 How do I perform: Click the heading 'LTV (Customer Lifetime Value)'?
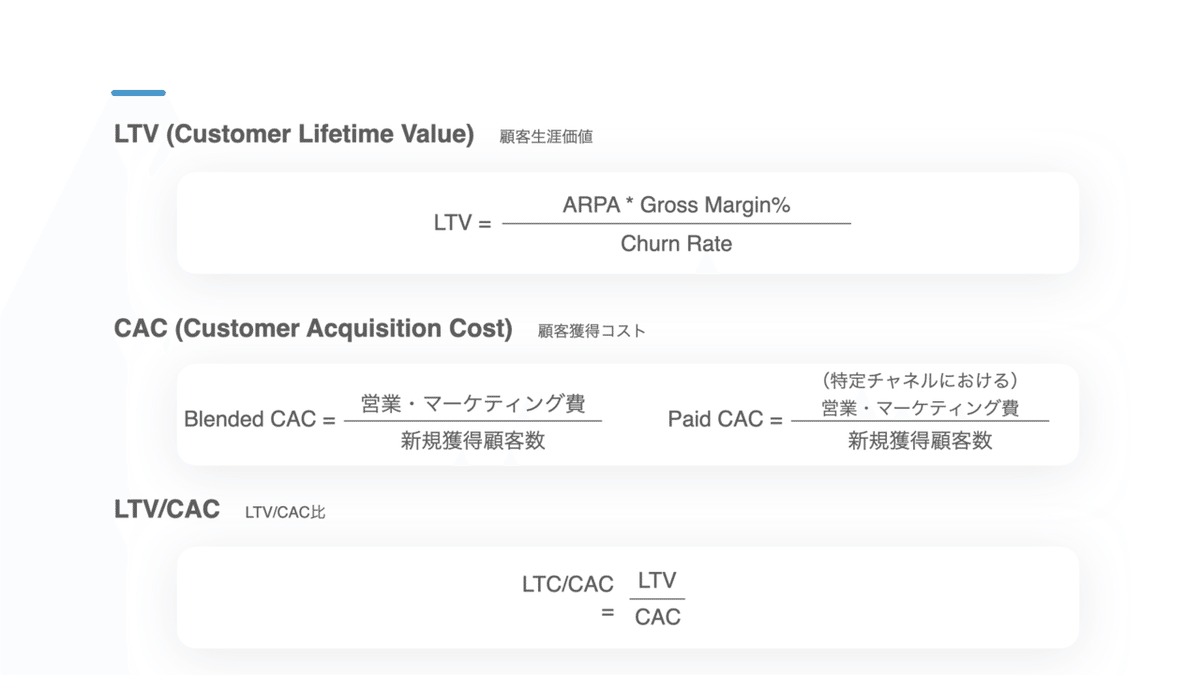click(x=294, y=134)
